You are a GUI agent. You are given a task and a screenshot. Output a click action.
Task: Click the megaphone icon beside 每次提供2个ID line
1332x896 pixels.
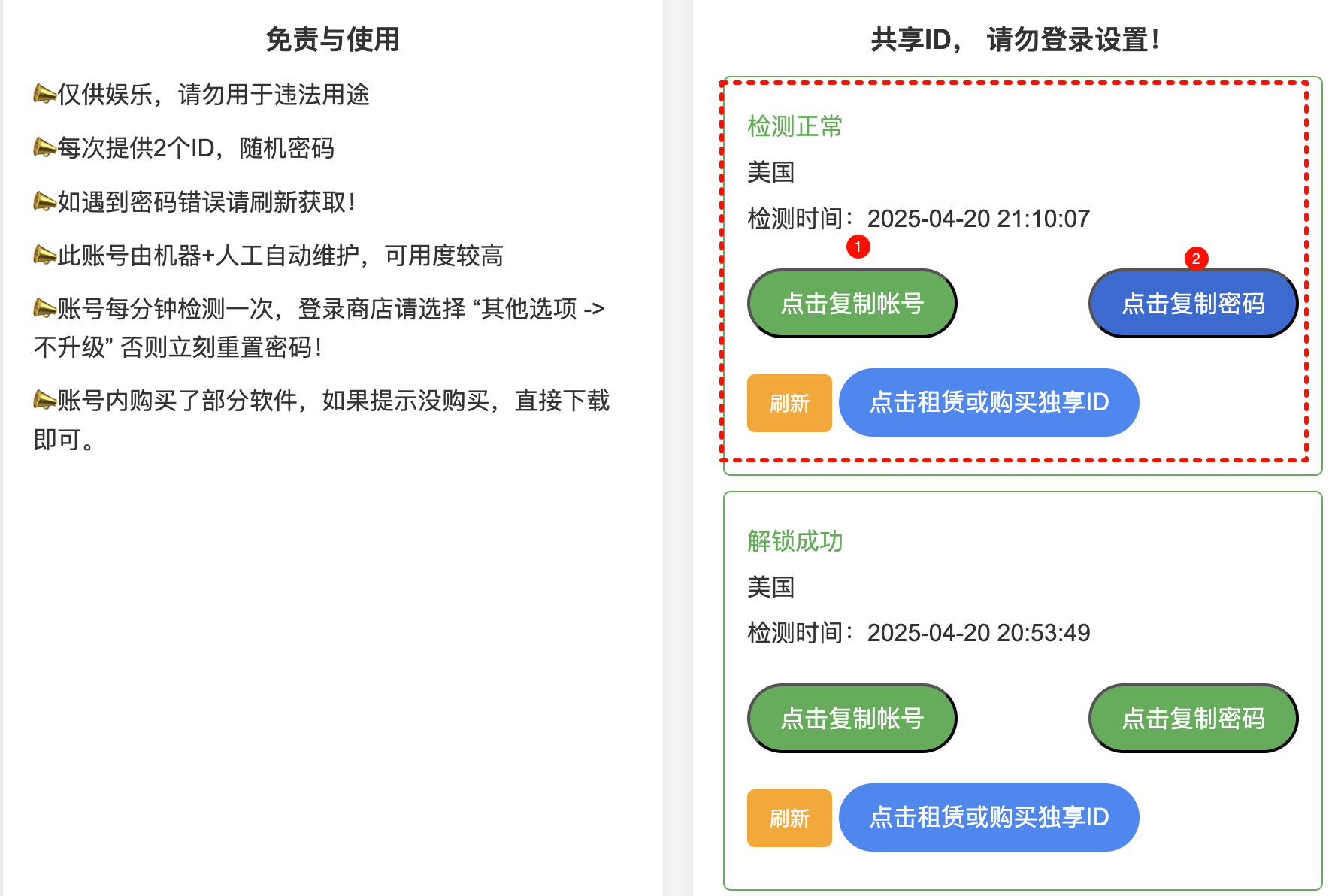tap(43, 149)
